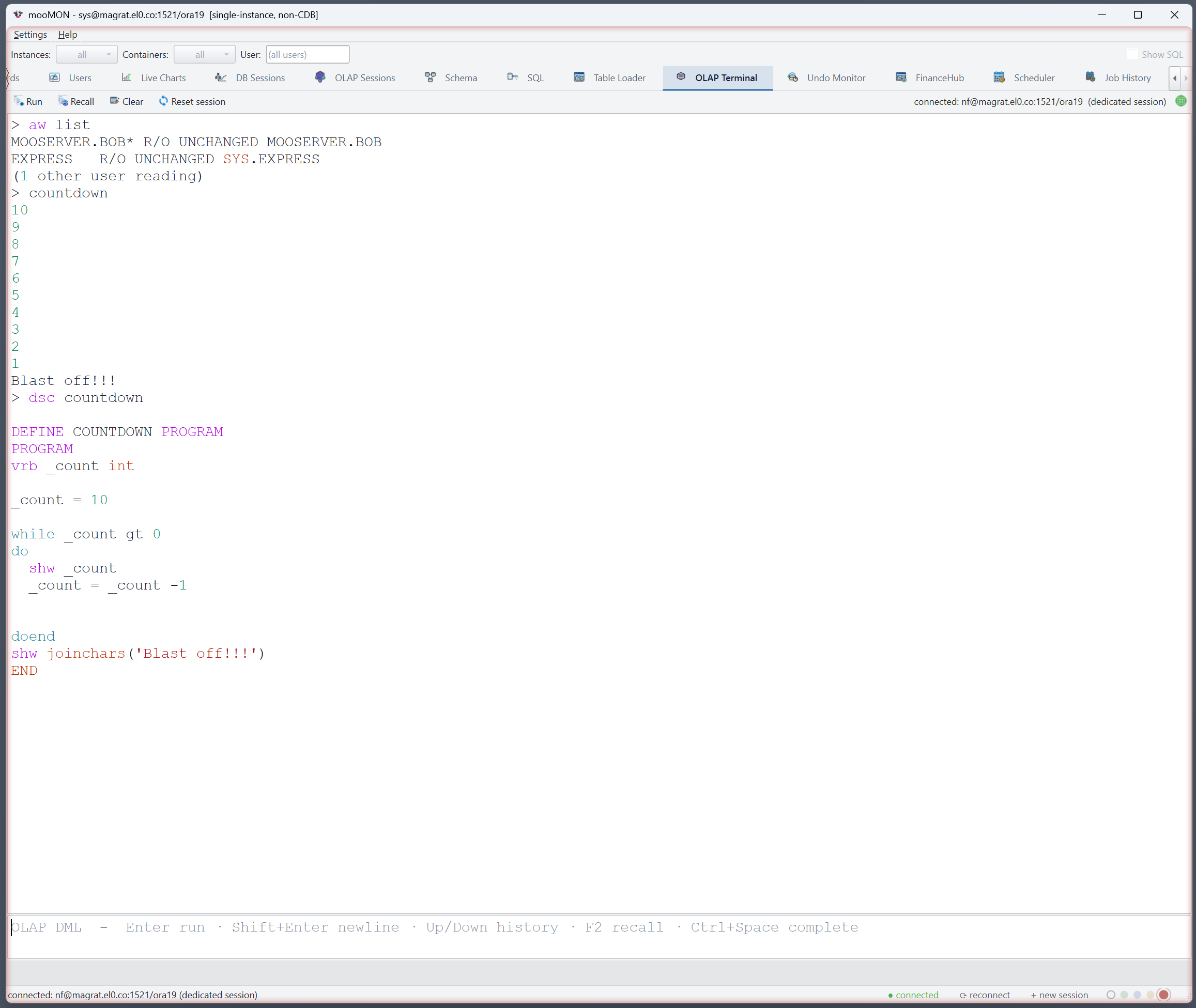Click the Run toolbar icon
Image resolution: width=1196 pixels, height=1008 pixels.
[x=18, y=101]
